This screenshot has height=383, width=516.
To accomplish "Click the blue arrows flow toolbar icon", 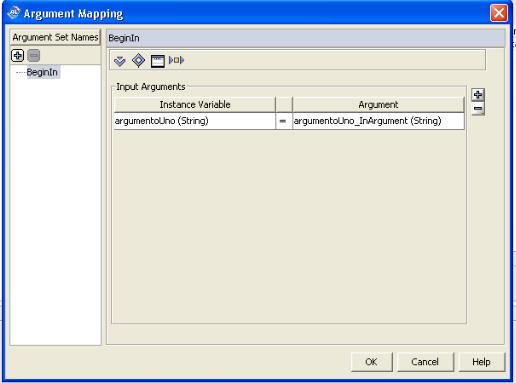I will click(176, 60).
